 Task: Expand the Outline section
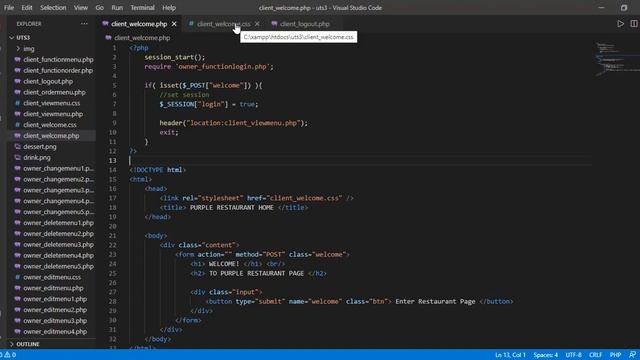point(28,344)
